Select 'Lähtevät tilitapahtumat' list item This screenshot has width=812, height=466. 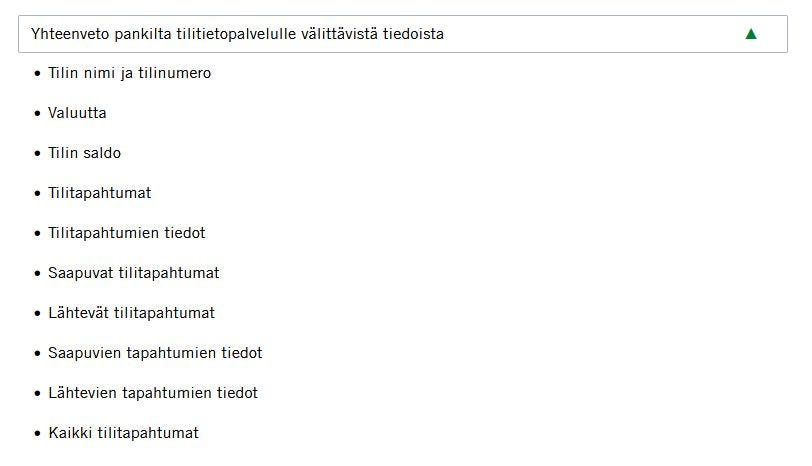coord(131,313)
